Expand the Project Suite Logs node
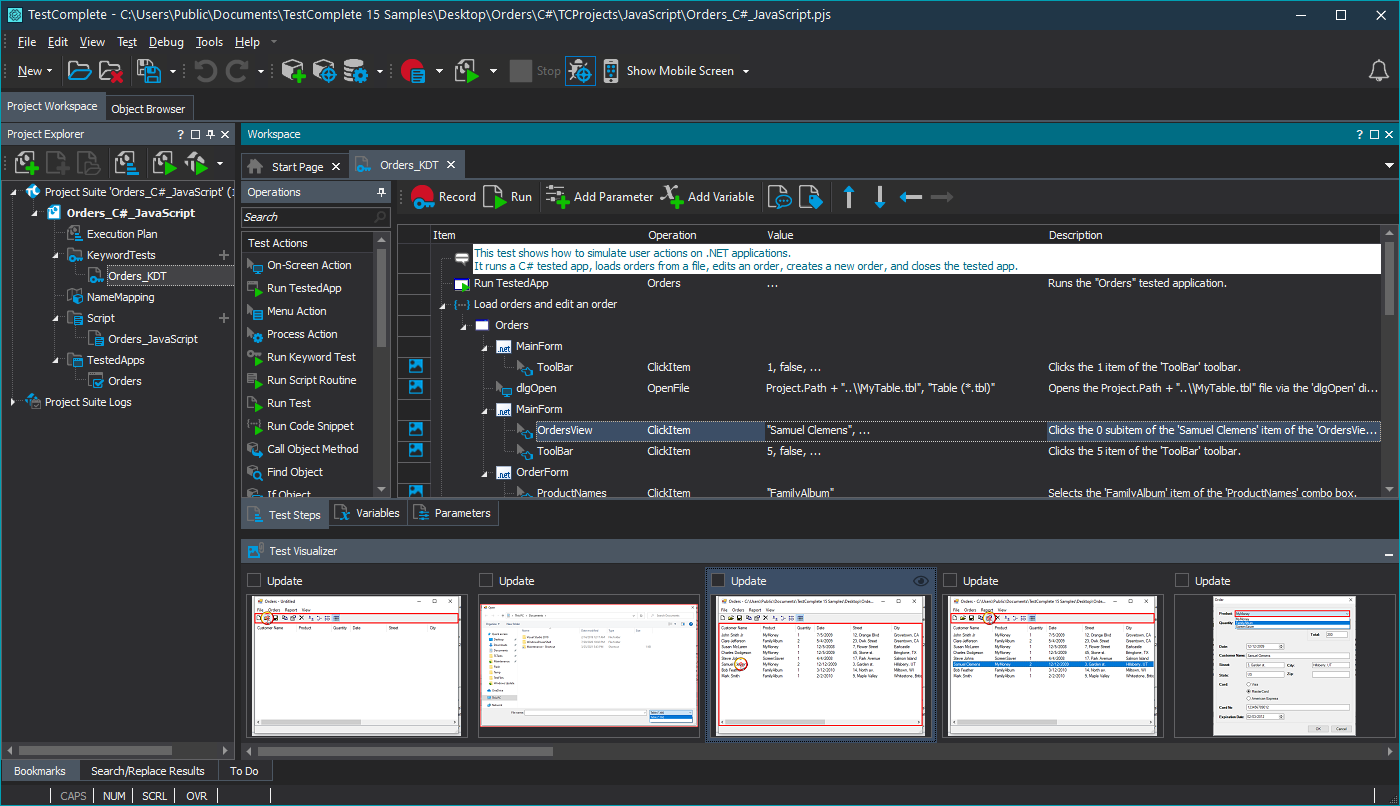 point(11,401)
